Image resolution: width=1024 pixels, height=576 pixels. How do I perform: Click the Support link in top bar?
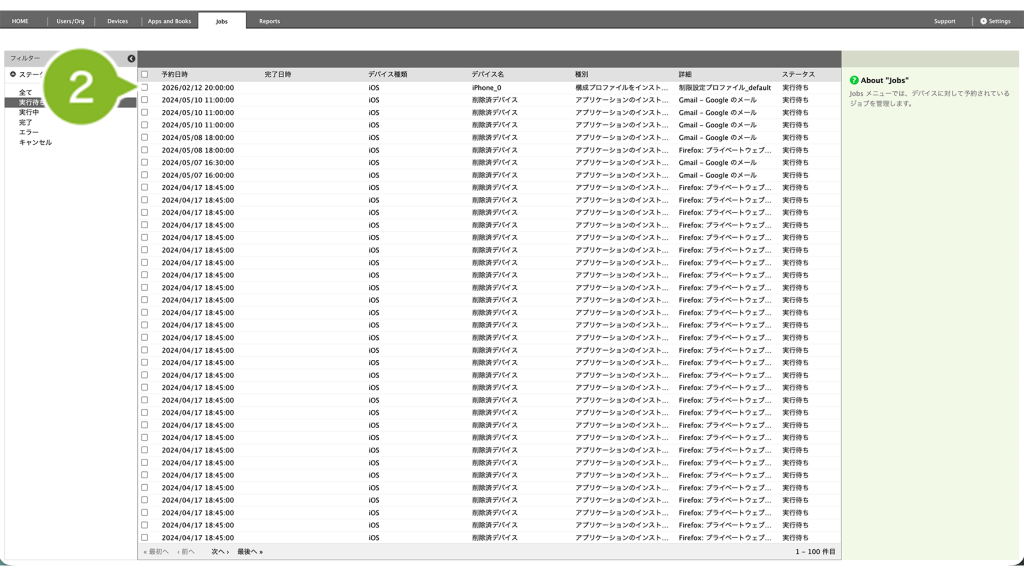click(944, 21)
